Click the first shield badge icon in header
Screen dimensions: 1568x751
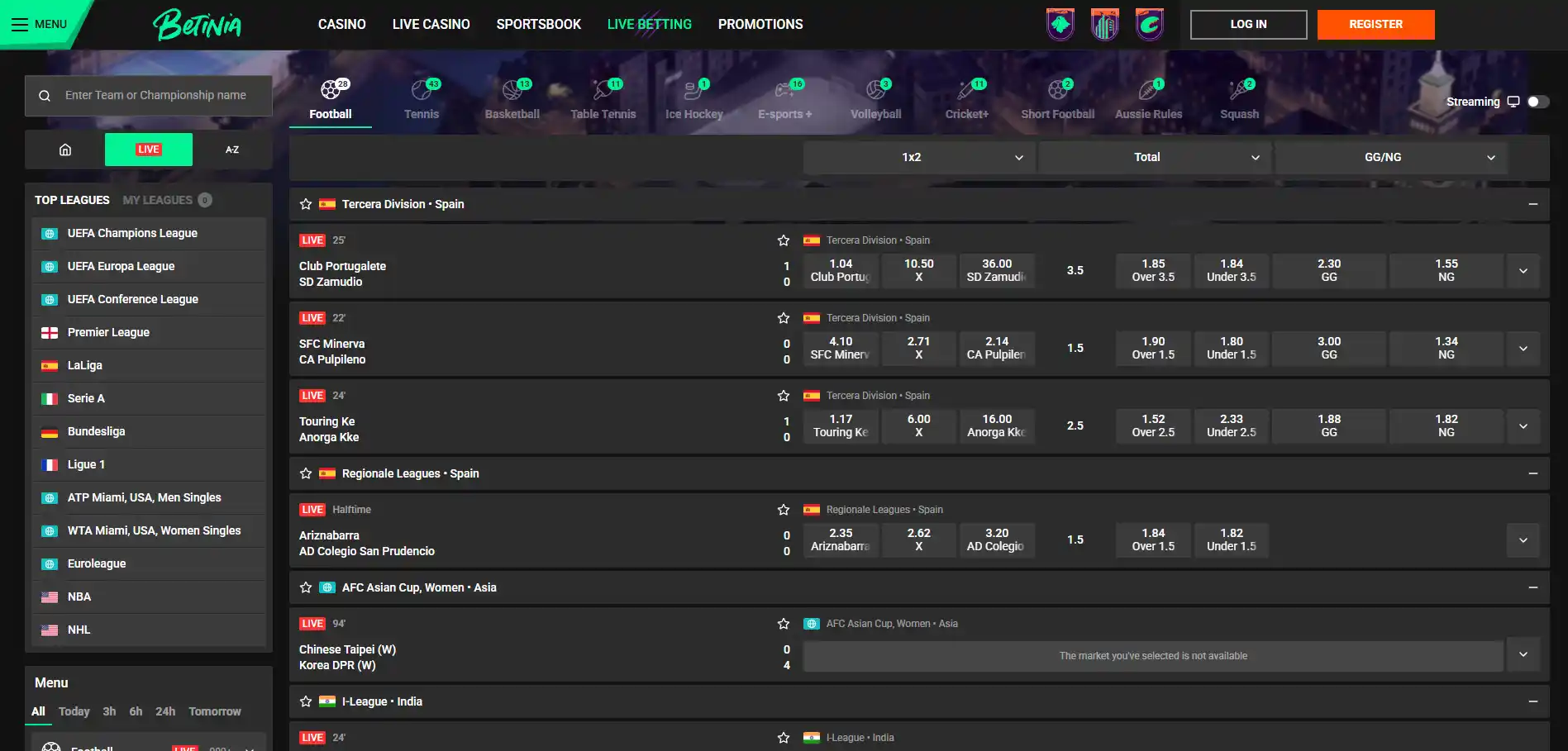pyautogui.click(x=1060, y=24)
